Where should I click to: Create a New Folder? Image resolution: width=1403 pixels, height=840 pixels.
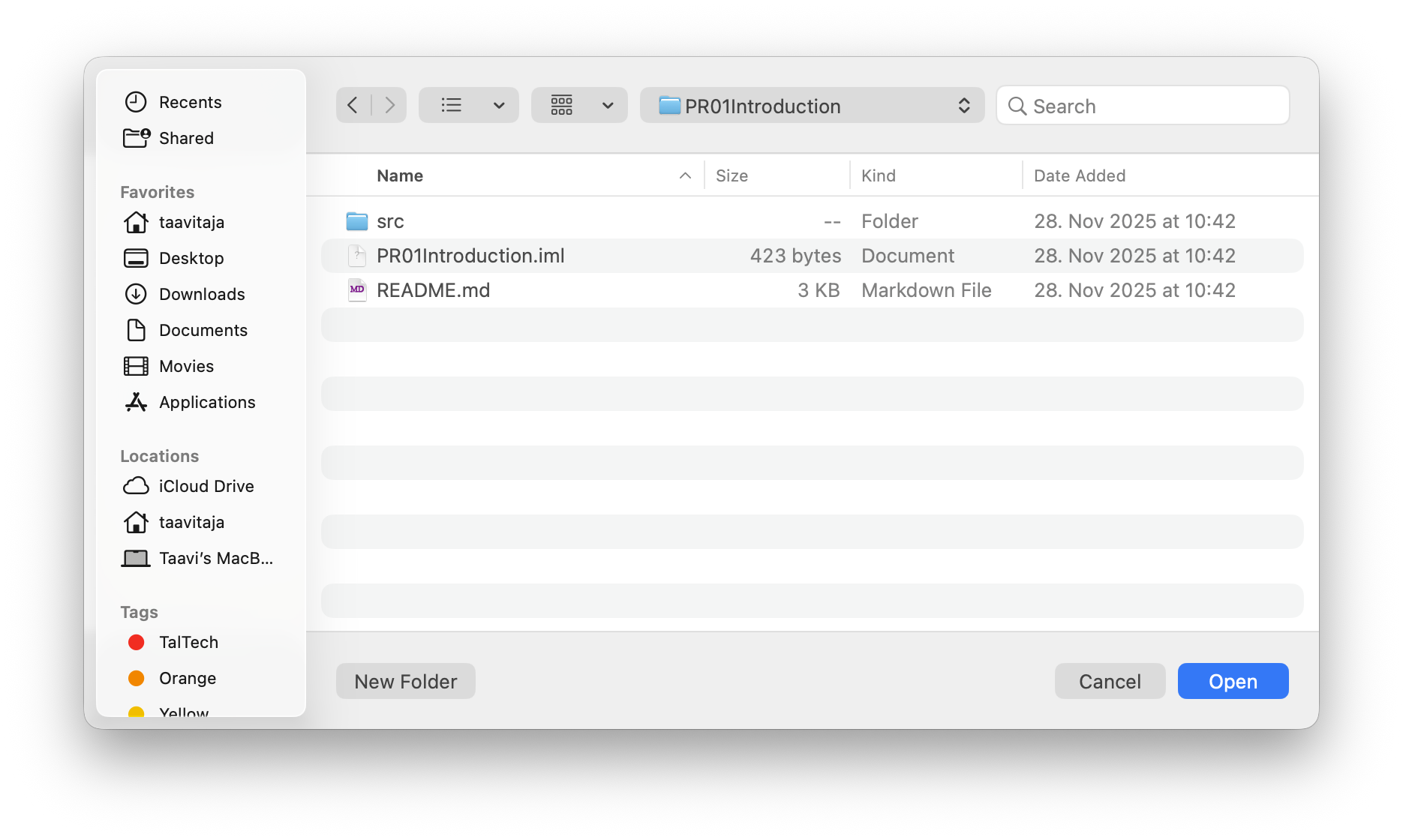(405, 681)
